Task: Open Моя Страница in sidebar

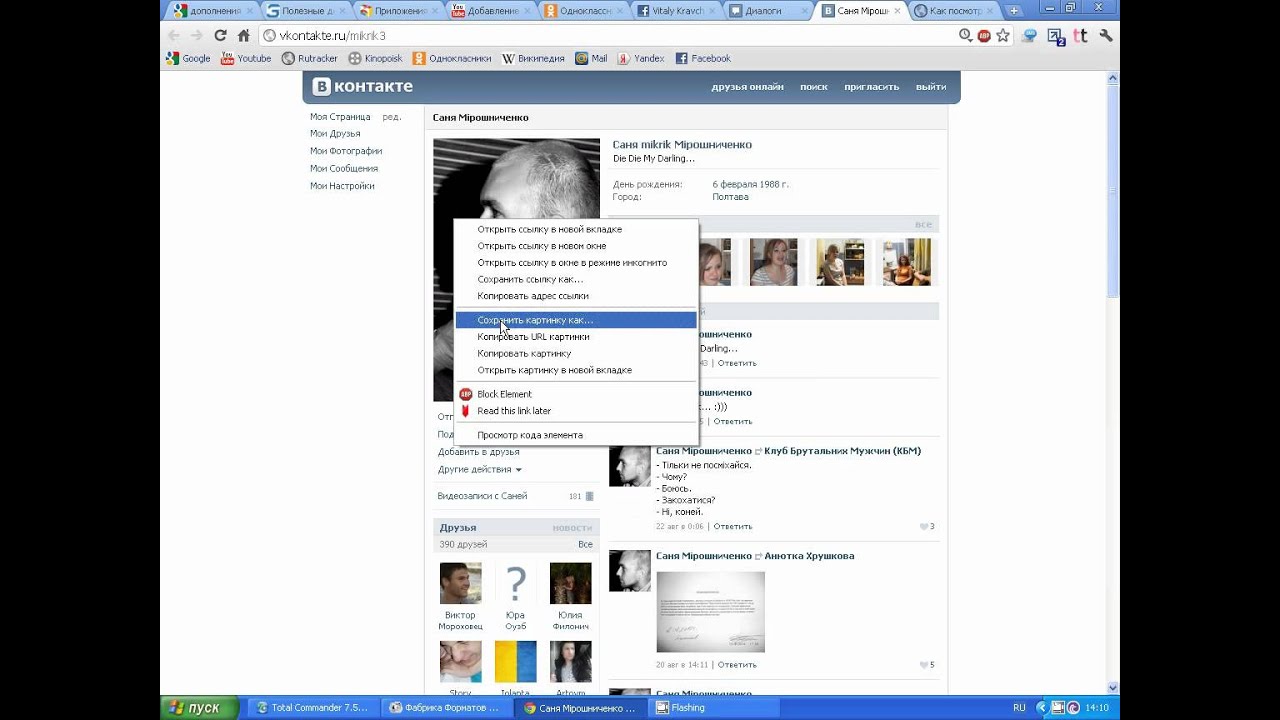Action: pyautogui.click(x=340, y=117)
